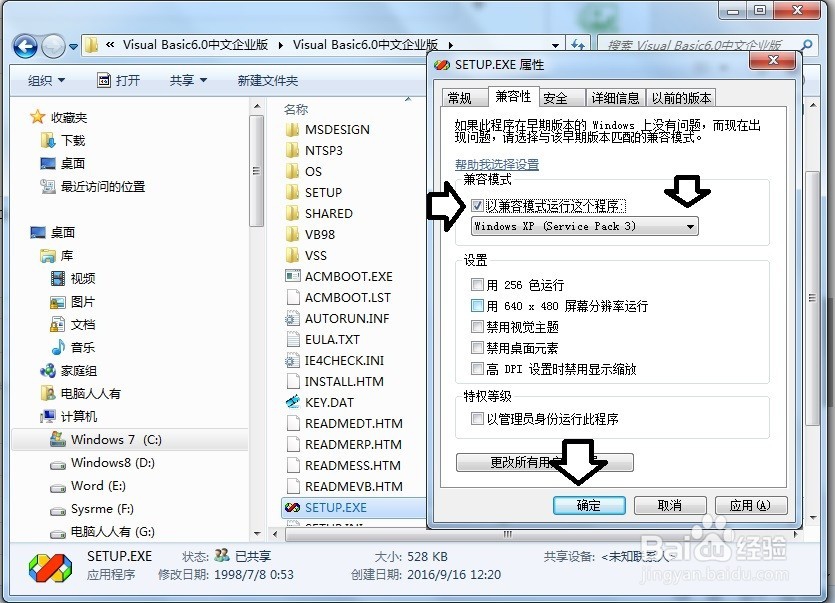Image resolution: width=835 pixels, height=603 pixels.
Task: Uncheck 以兼容模式运行这个程序 checkbox
Action: (477, 205)
